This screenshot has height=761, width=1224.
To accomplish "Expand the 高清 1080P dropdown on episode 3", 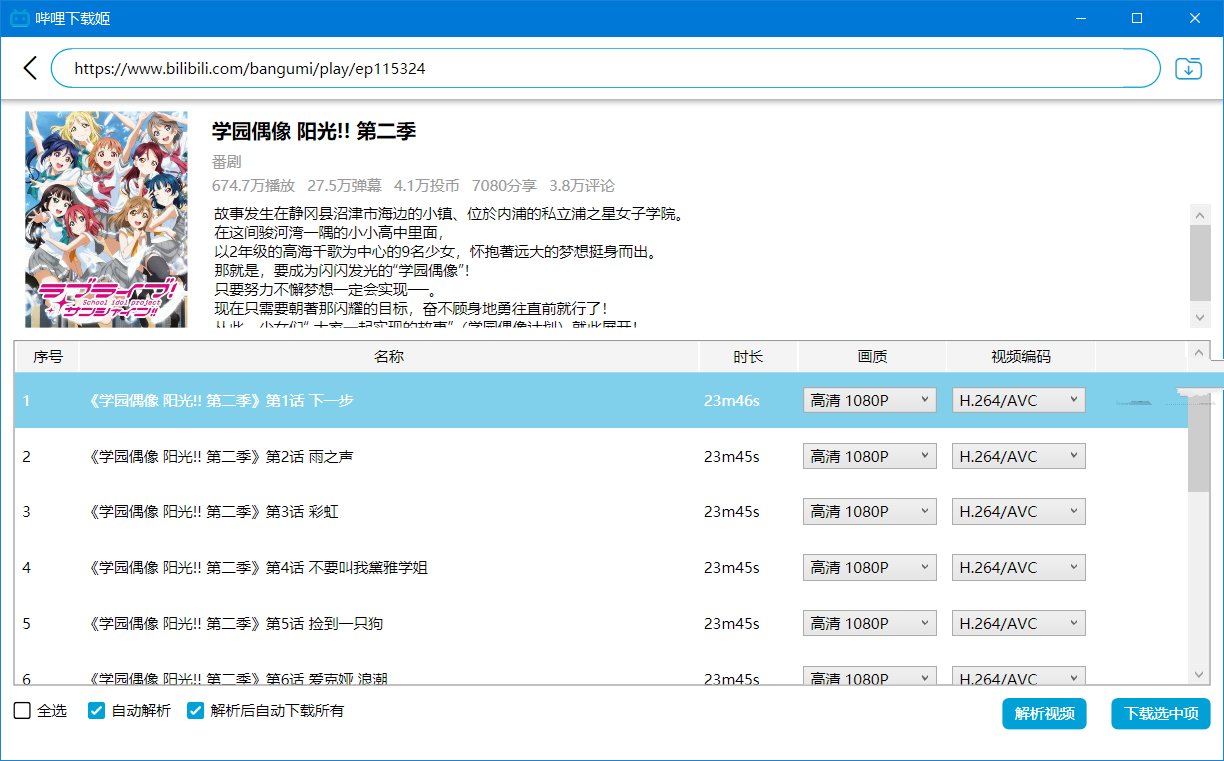I will (x=868, y=511).
